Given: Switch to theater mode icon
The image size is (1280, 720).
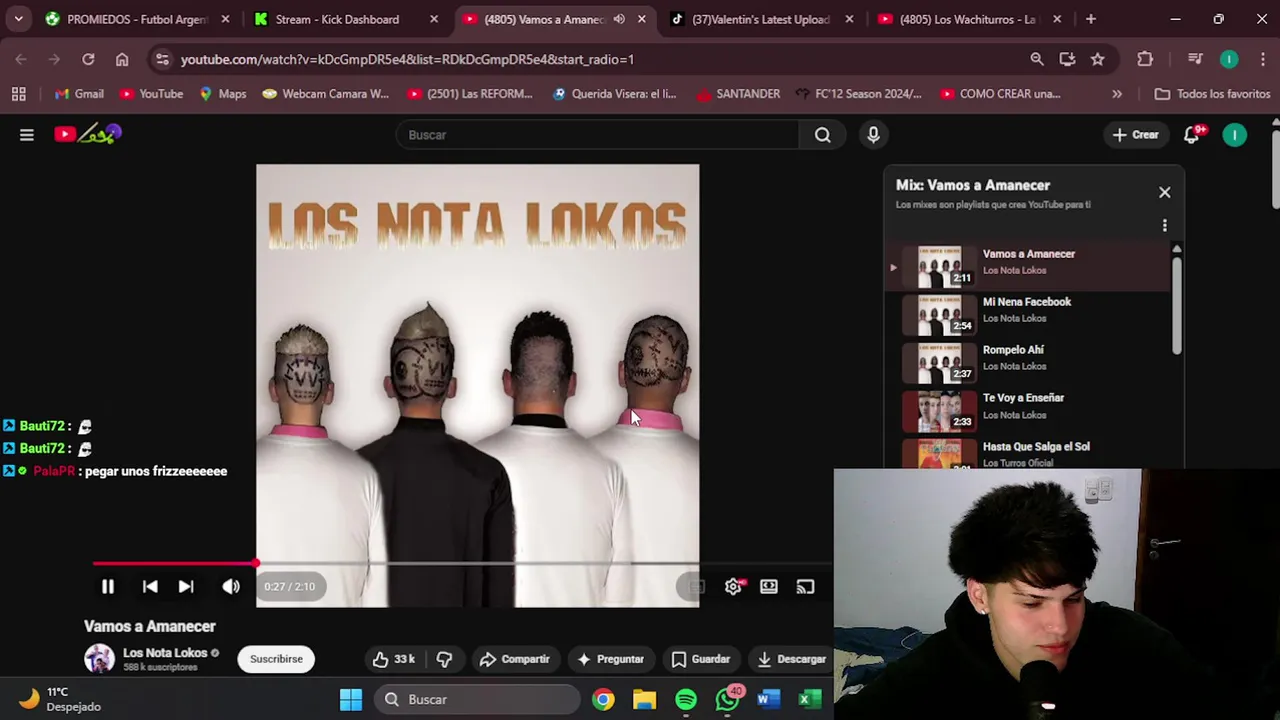Looking at the screenshot, I should click(769, 587).
